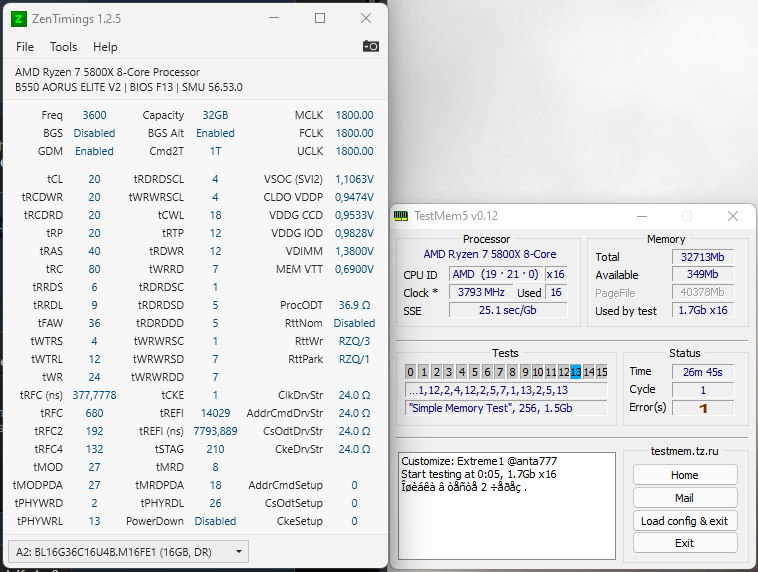Click the SSE value 25.1 sec/Gb
Screen dimensions: 758x572
(508, 310)
